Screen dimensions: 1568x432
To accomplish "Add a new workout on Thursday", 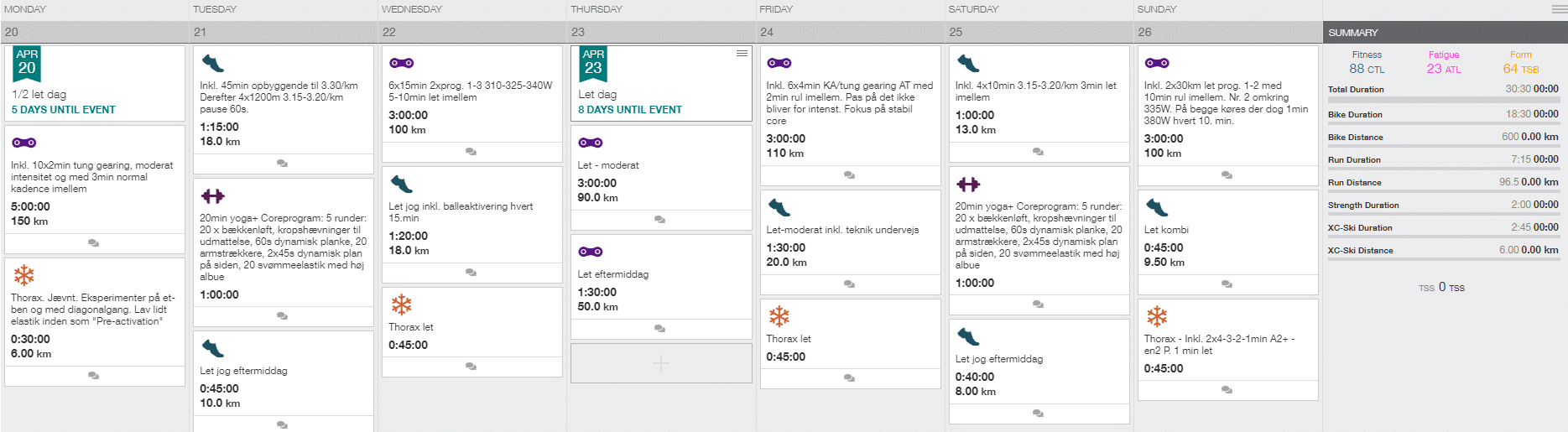I will [x=661, y=363].
